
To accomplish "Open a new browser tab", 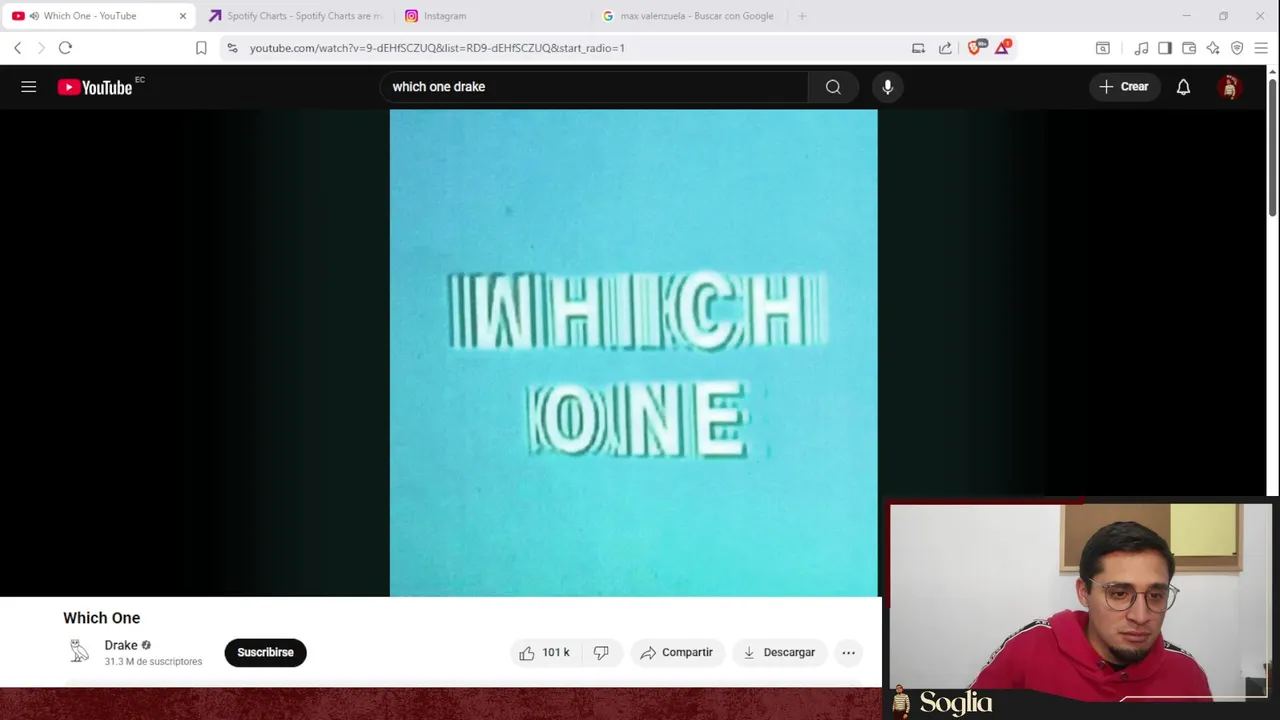I will click(802, 16).
